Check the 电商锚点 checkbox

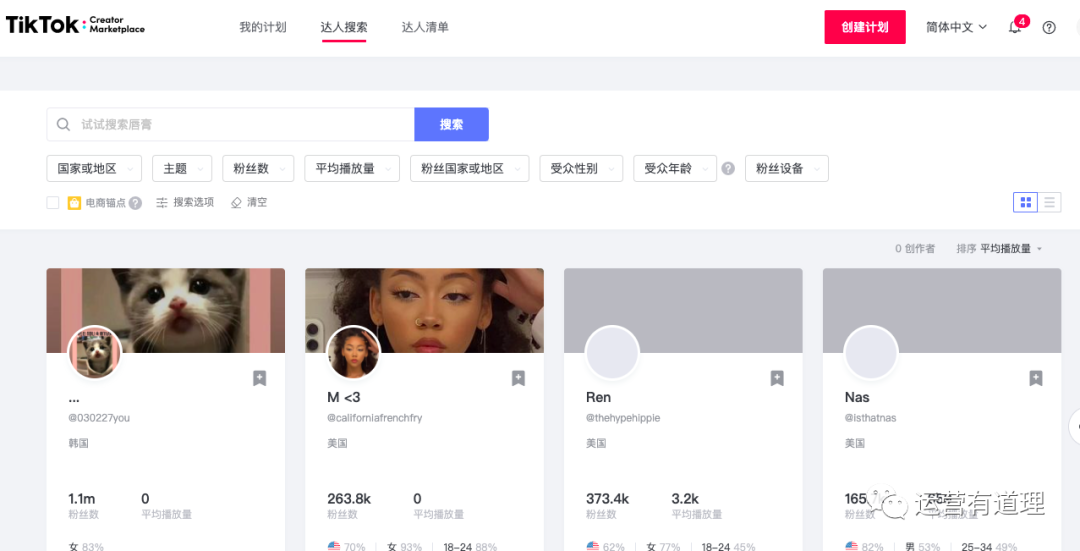tap(53, 203)
